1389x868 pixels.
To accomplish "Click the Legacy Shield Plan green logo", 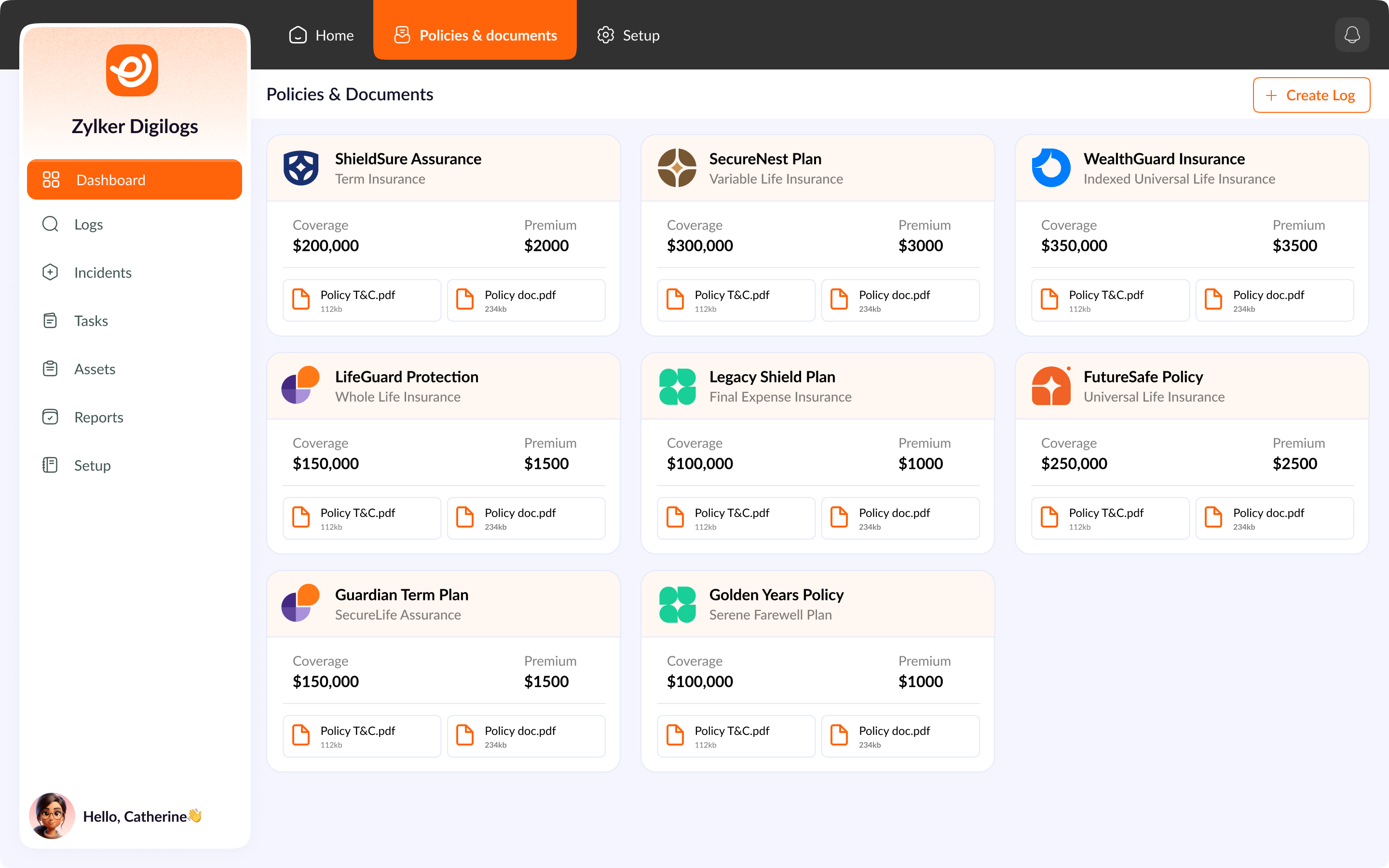I will coord(677,386).
